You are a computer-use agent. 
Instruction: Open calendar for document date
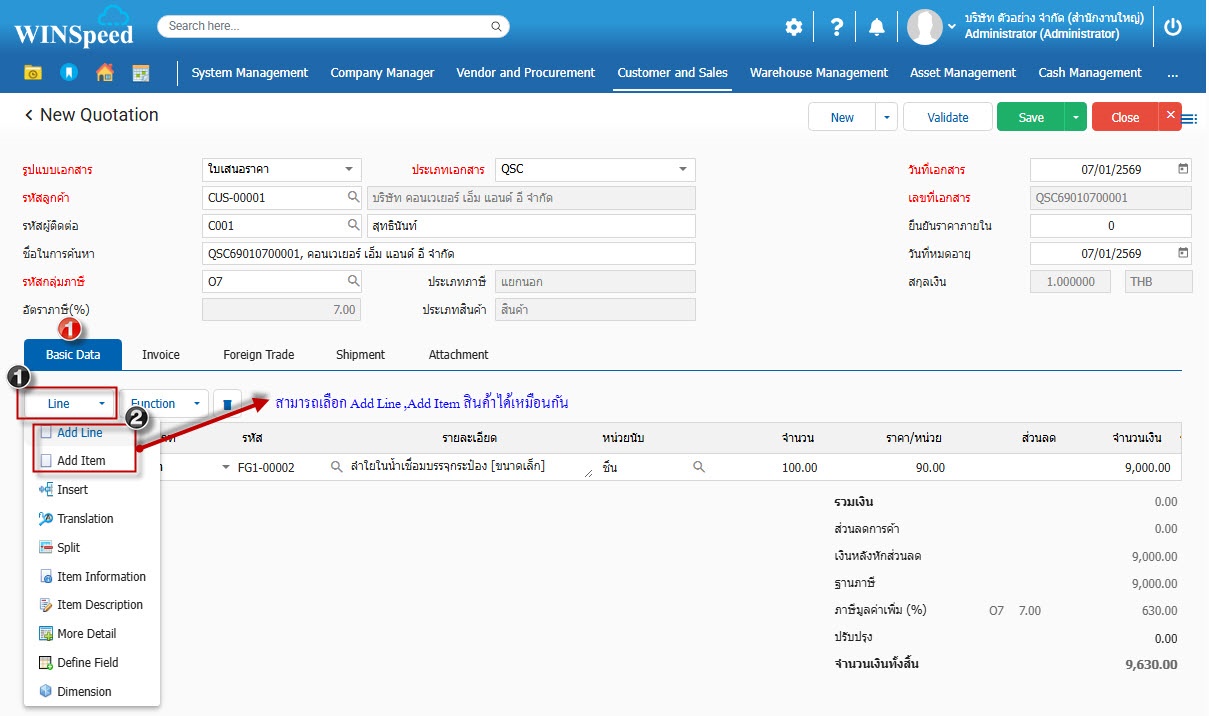point(1183,170)
